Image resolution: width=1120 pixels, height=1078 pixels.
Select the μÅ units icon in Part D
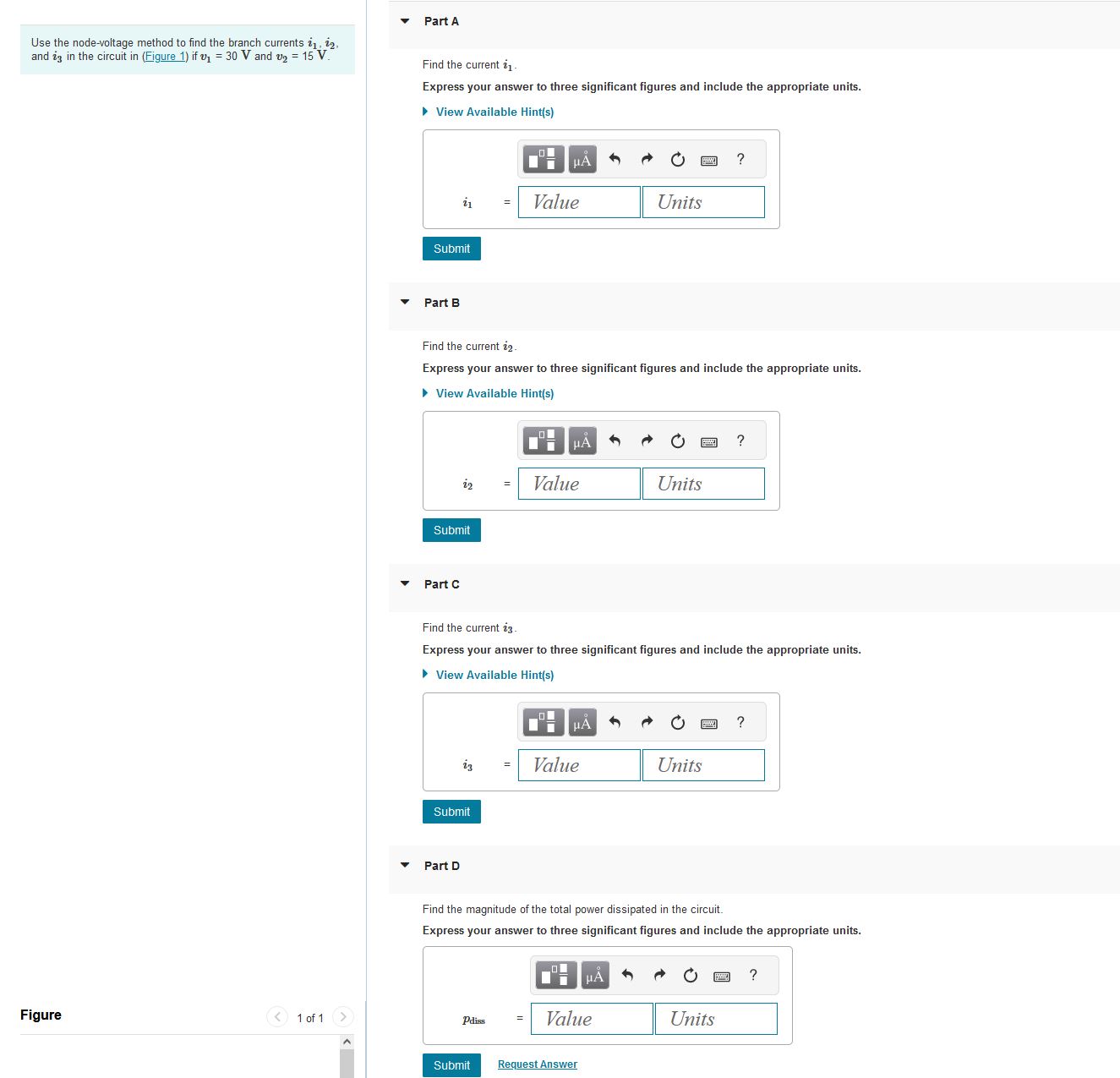[x=595, y=975]
